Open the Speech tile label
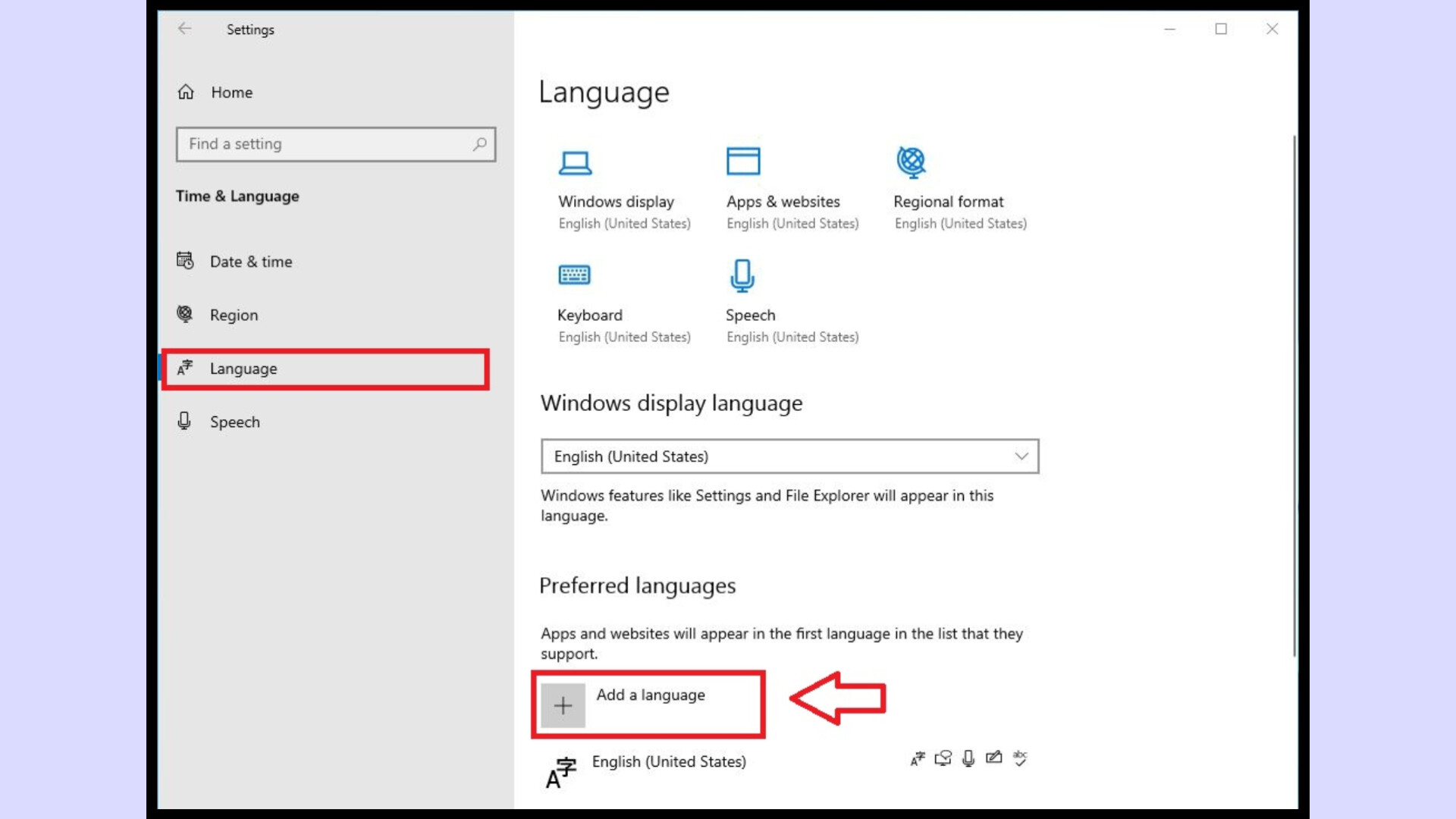The image size is (1456, 819). (x=750, y=315)
